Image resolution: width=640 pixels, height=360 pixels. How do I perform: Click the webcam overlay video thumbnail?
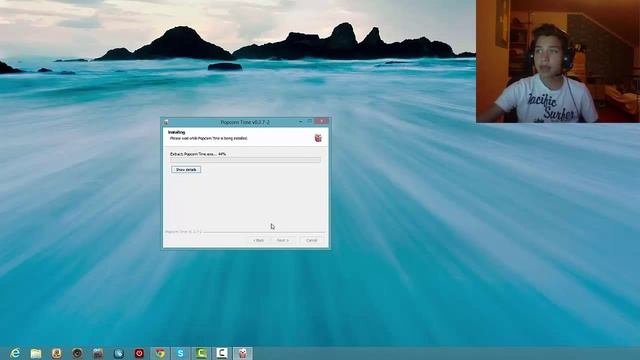pyautogui.click(x=558, y=61)
